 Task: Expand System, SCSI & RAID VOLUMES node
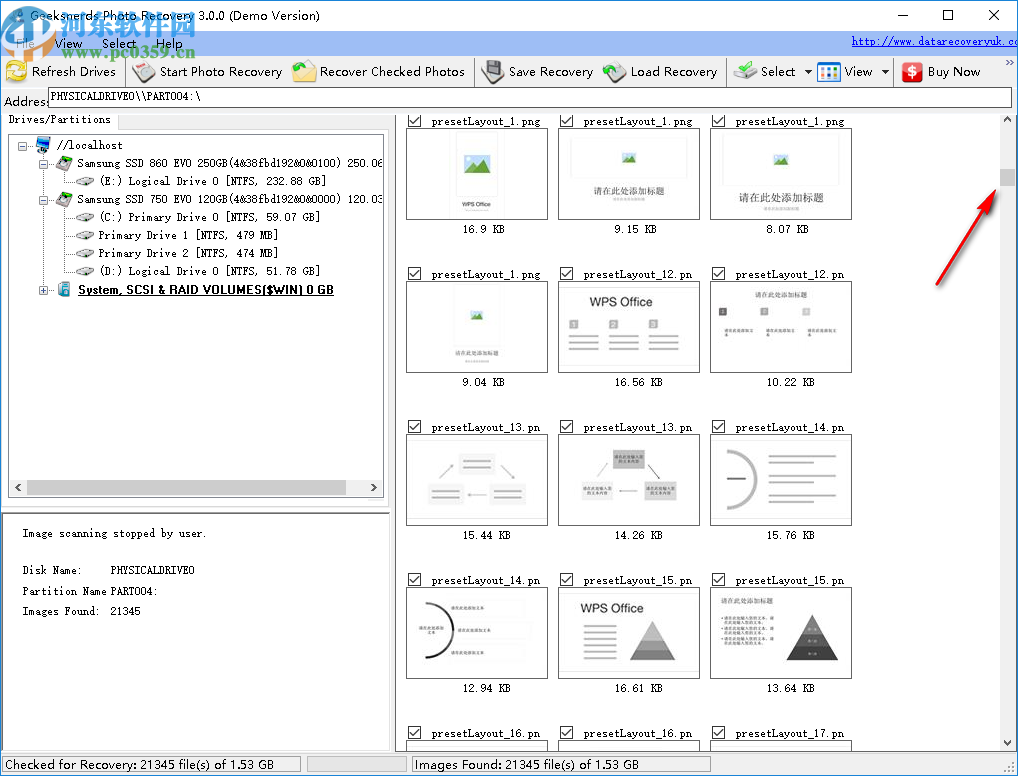click(43, 290)
